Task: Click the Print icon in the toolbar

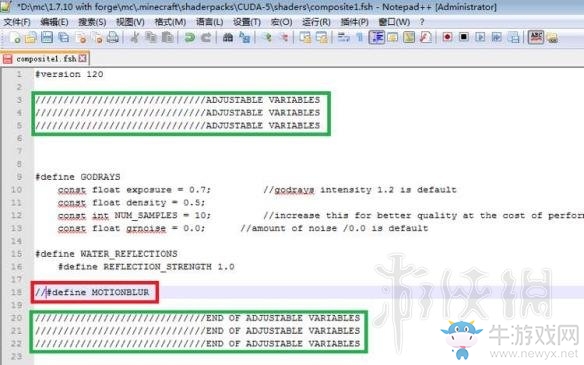Action: (x=113, y=37)
